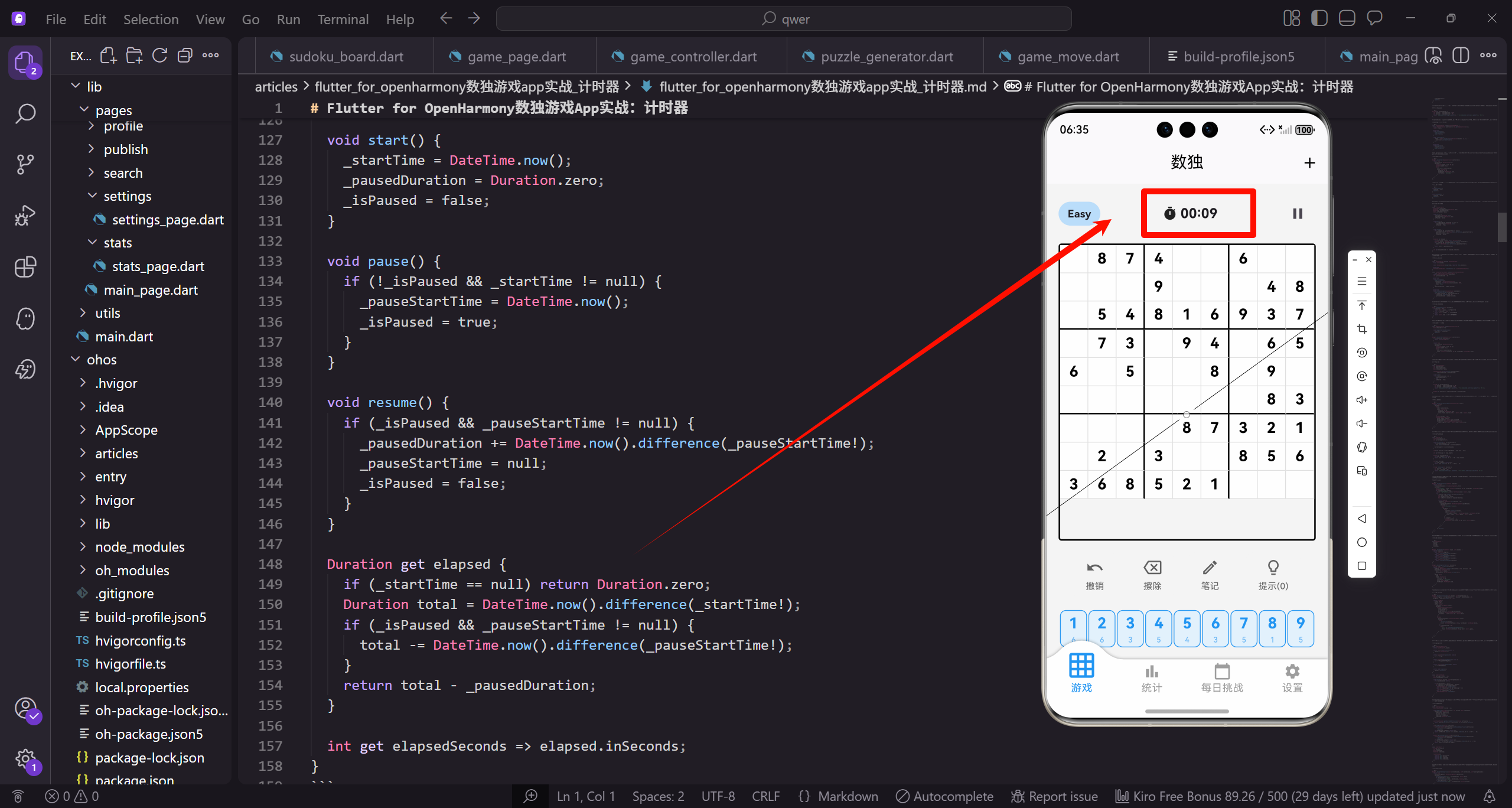
Task: Click Ln 1, Col 1 in status bar
Action: (x=585, y=796)
